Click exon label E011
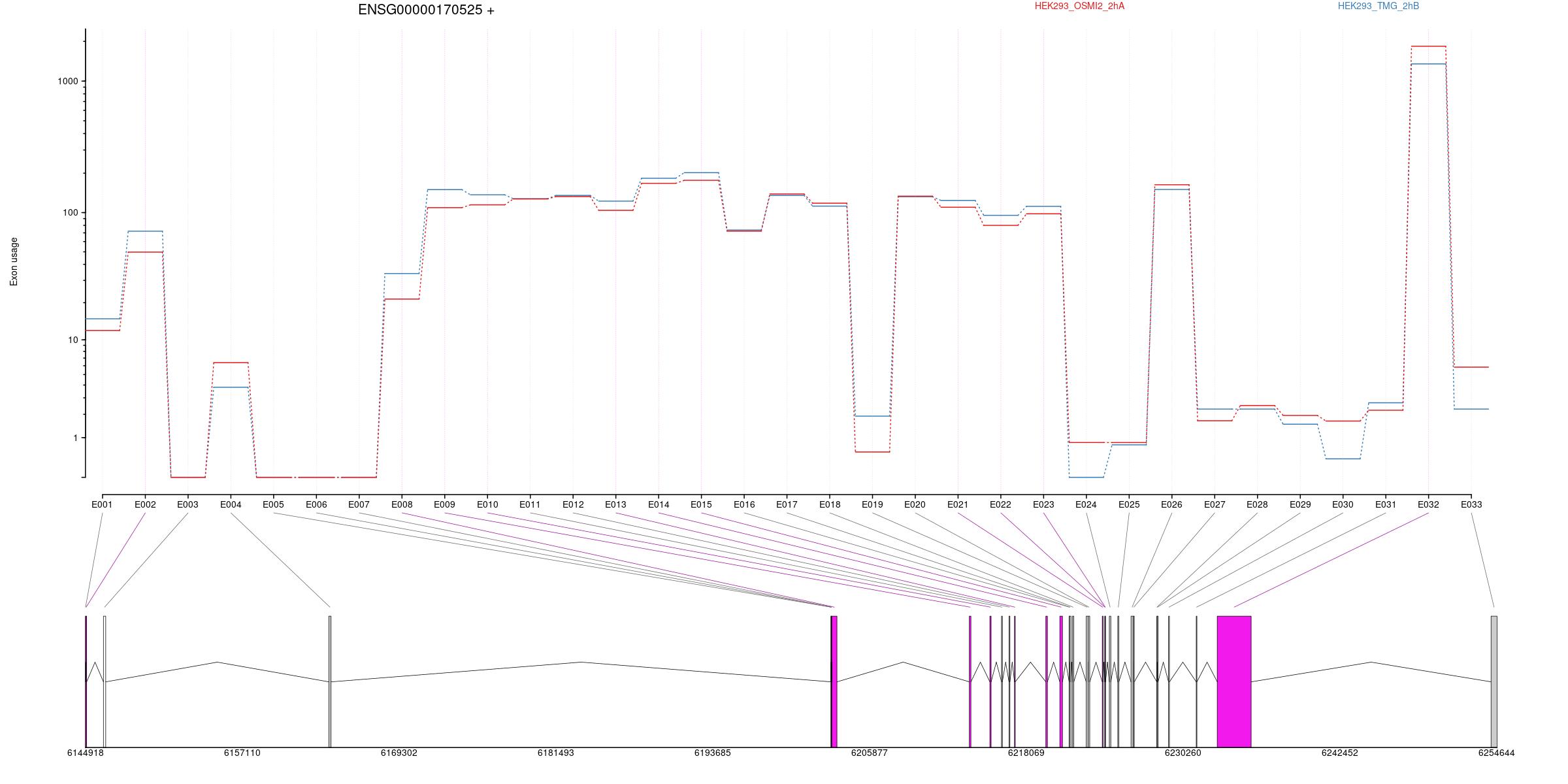 [x=530, y=504]
